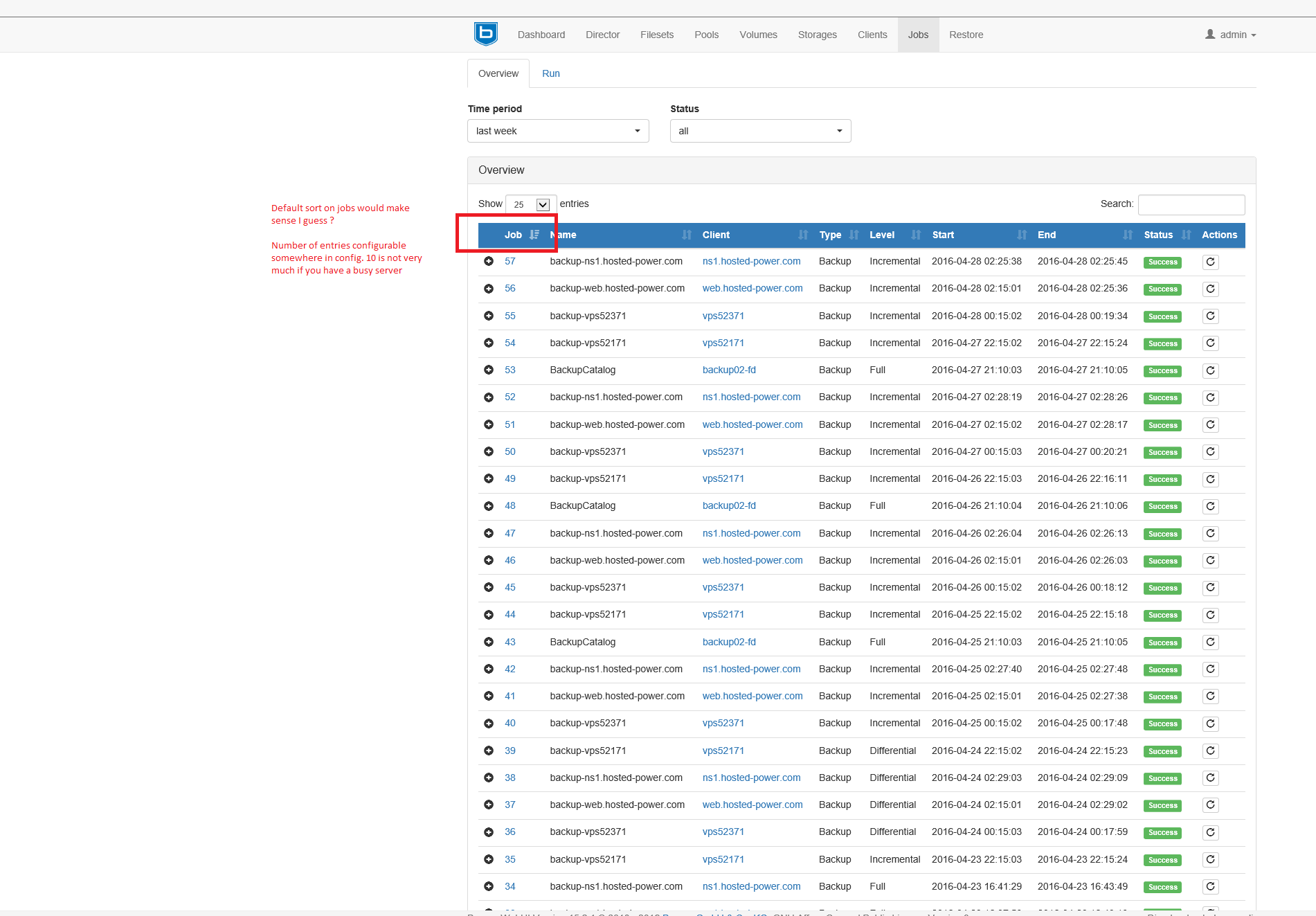This screenshot has width=1316, height=916.
Task: Click the Search input field
Action: pyautogui.click(x=1191, y=204)
